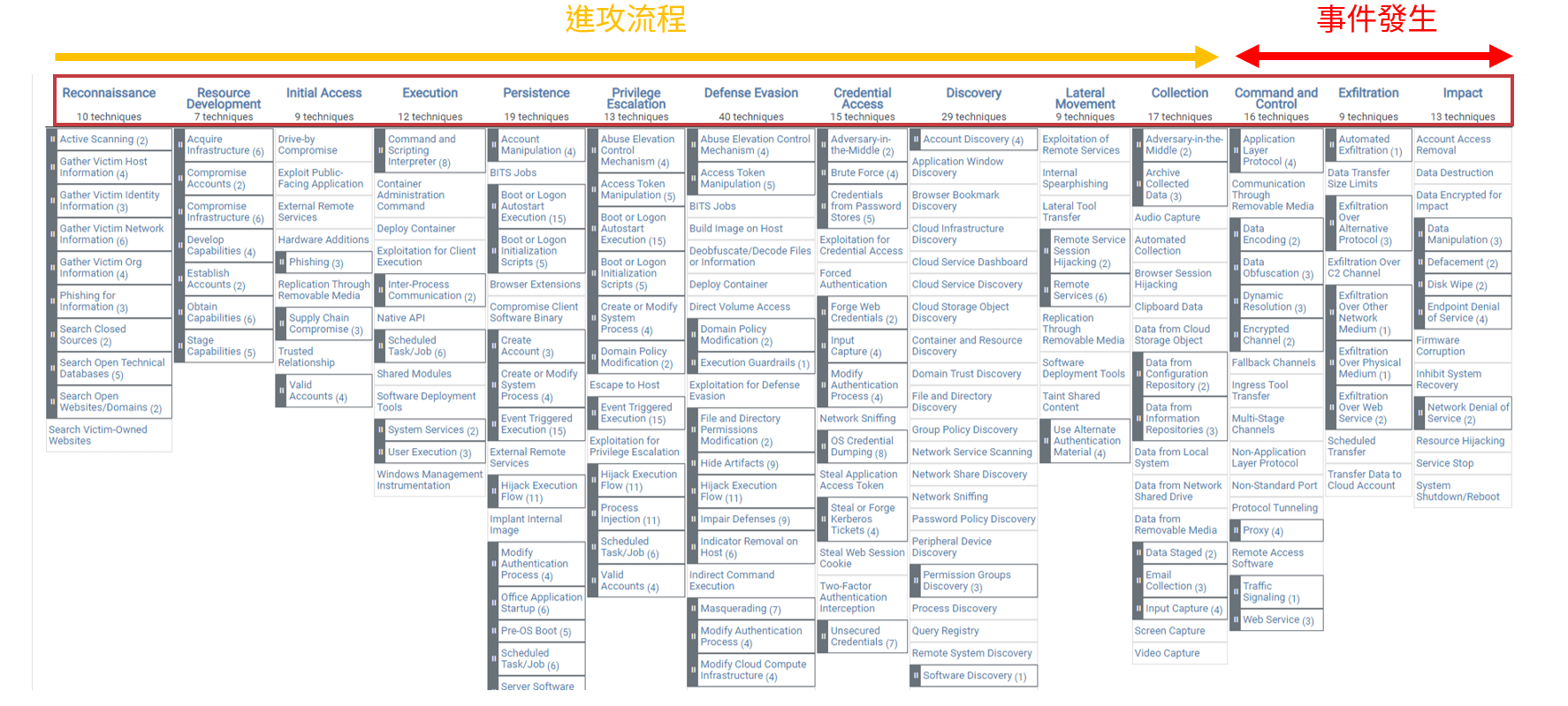1568x706 pixels.
Task: Open the Protocol Tunneling technique
Action: 1275,508
